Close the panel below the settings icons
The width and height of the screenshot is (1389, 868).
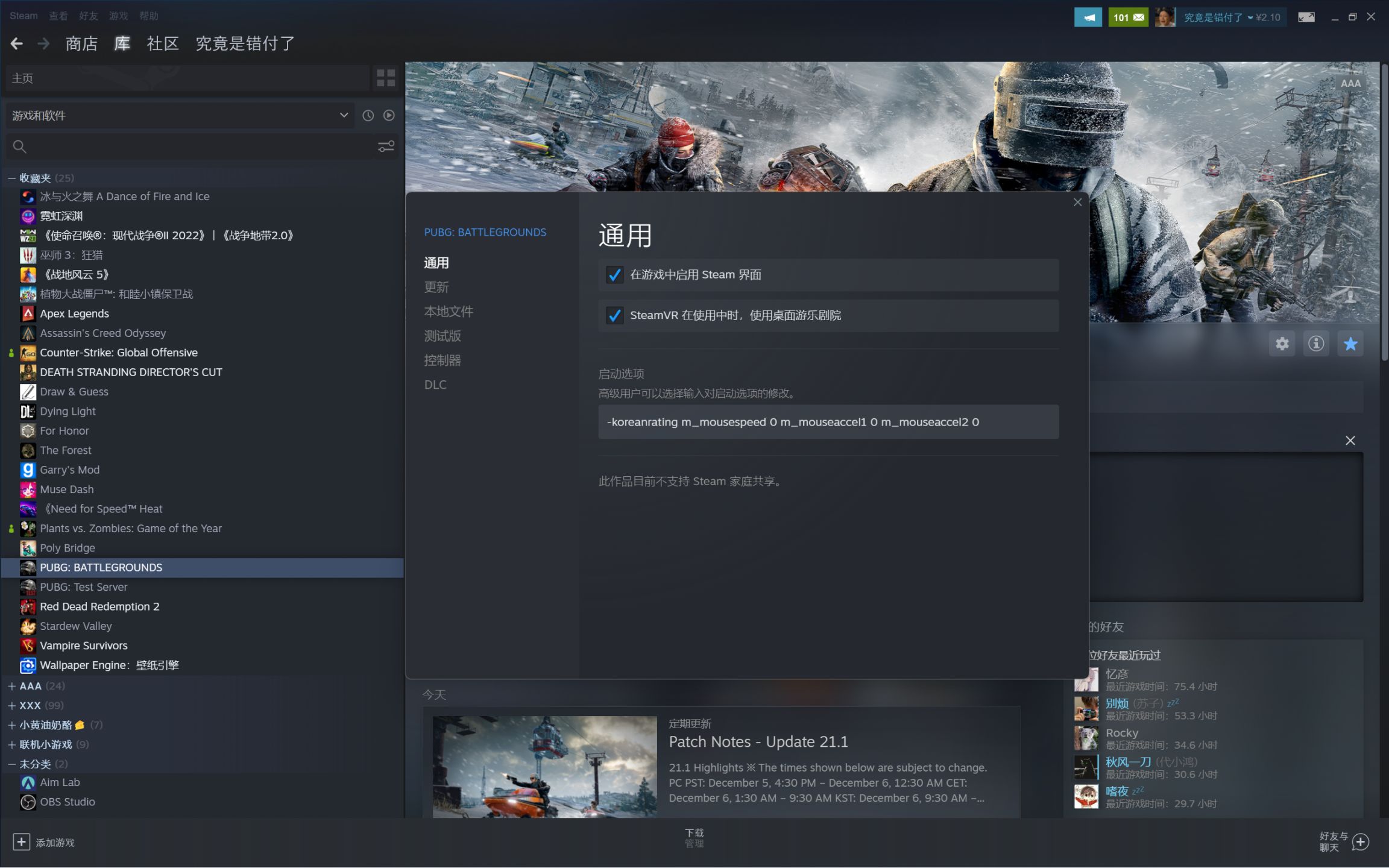tap(1350, 441)
